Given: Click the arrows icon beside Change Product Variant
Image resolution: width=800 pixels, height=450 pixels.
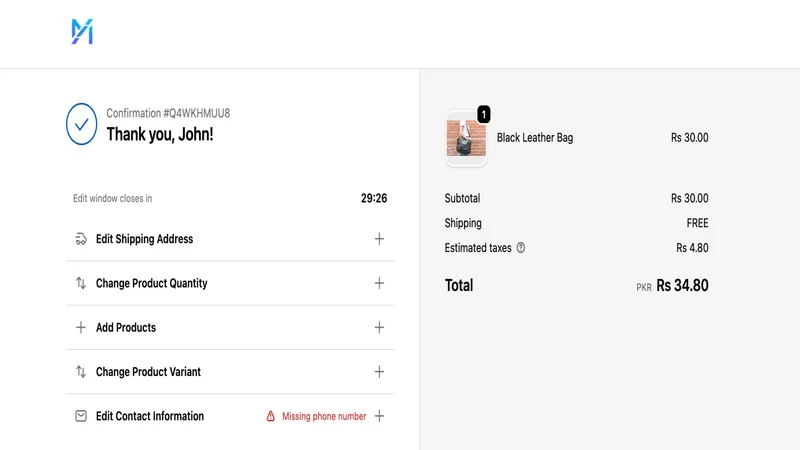Looking at the screenshot, I should pos(81,372).
